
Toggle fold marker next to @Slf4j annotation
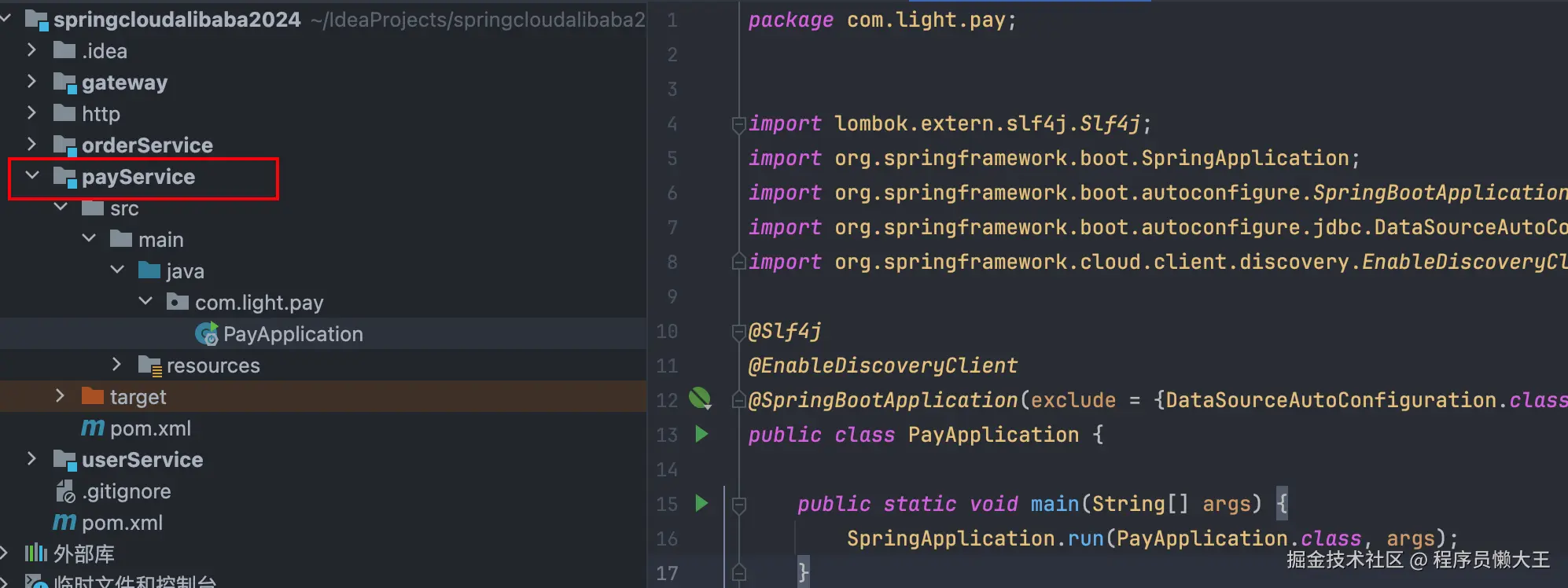(x=738, y=332)
